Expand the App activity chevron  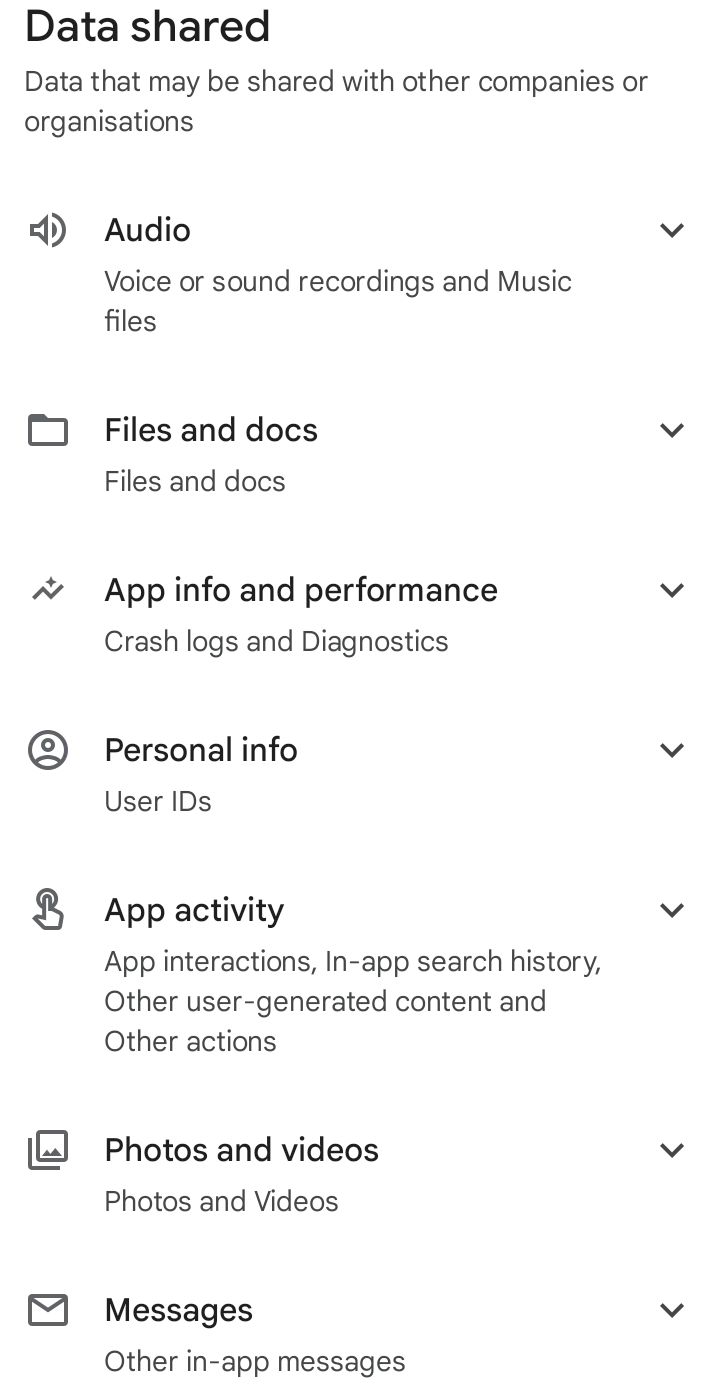point(672,910)
